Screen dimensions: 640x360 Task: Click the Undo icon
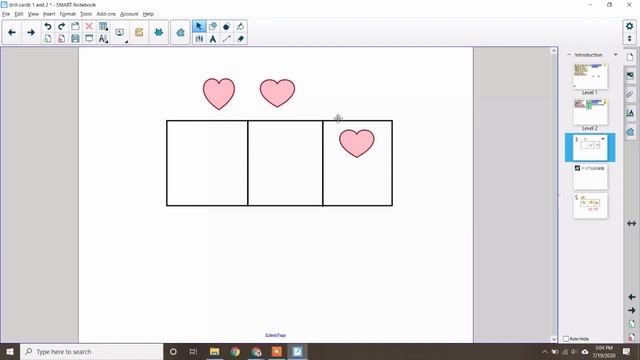(48, 27)
